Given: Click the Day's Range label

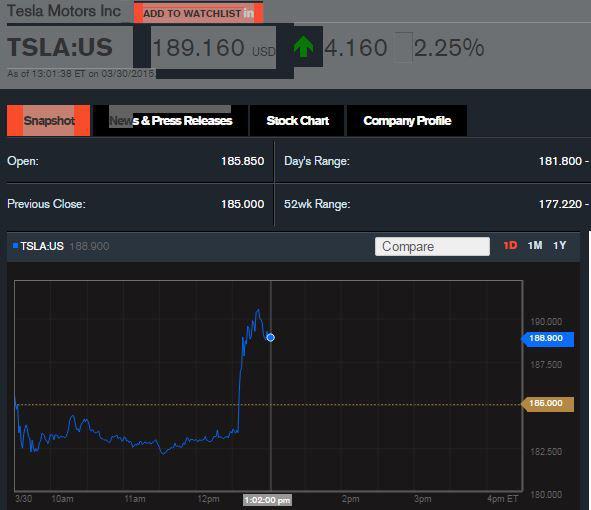Looking at the screenshot, I should click(317, 161).
